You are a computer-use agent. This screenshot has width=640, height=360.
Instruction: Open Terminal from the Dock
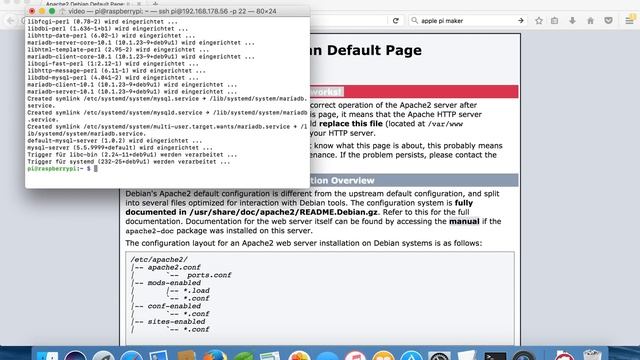[495, 356]
